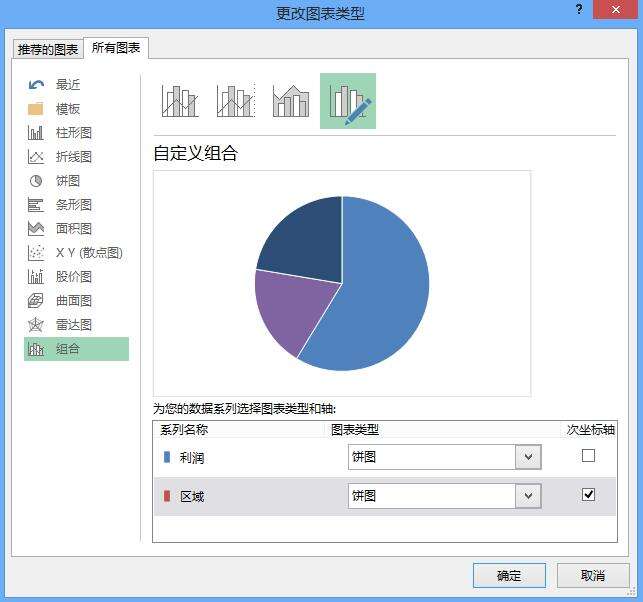Select 折线图 chart category
This screenshot has width=643, height=602.
pyautogui.click(x=74, y=157)
